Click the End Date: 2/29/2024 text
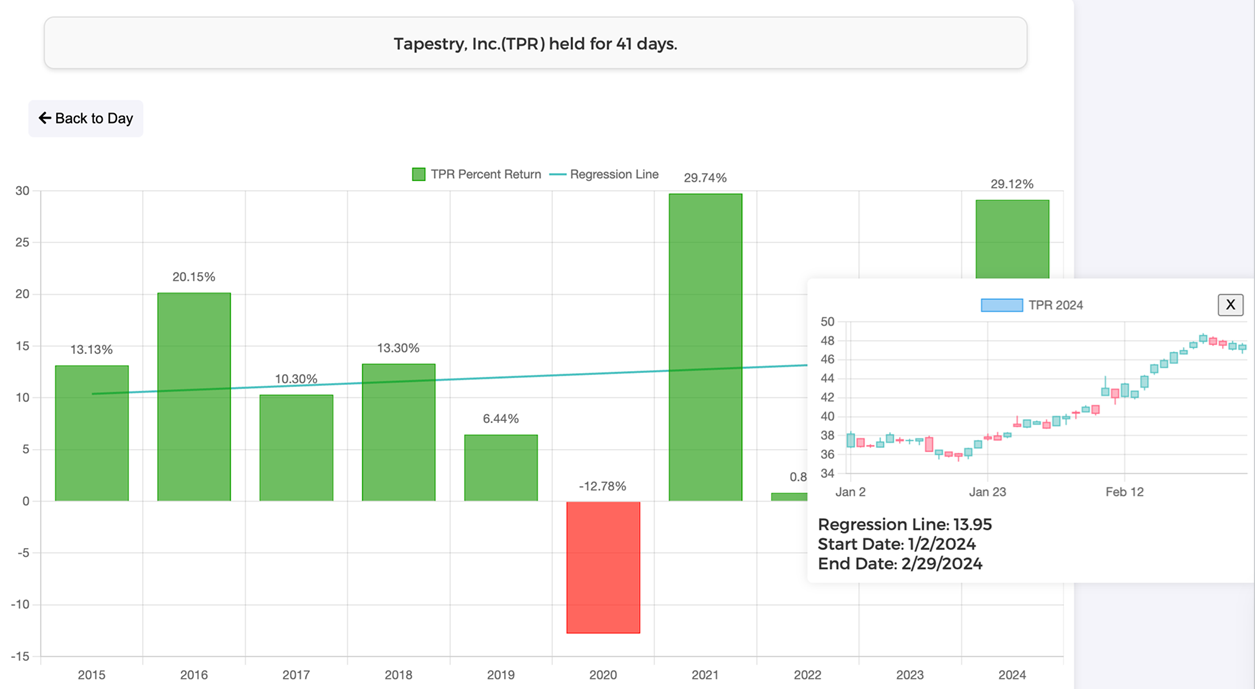This screenshot has height=689, width=1255. [x=900, y=564]
